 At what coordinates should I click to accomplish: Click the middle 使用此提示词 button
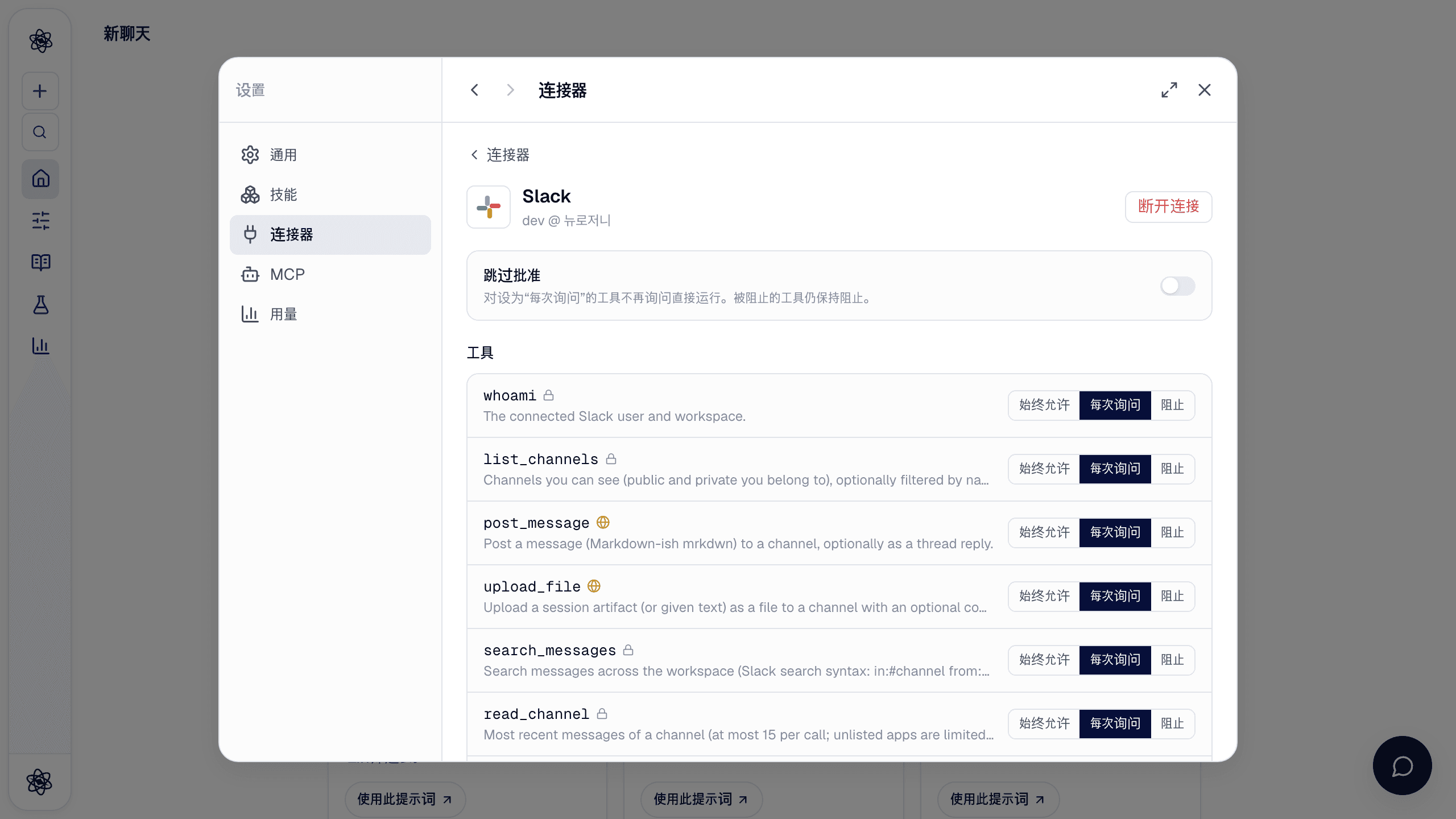701,799
